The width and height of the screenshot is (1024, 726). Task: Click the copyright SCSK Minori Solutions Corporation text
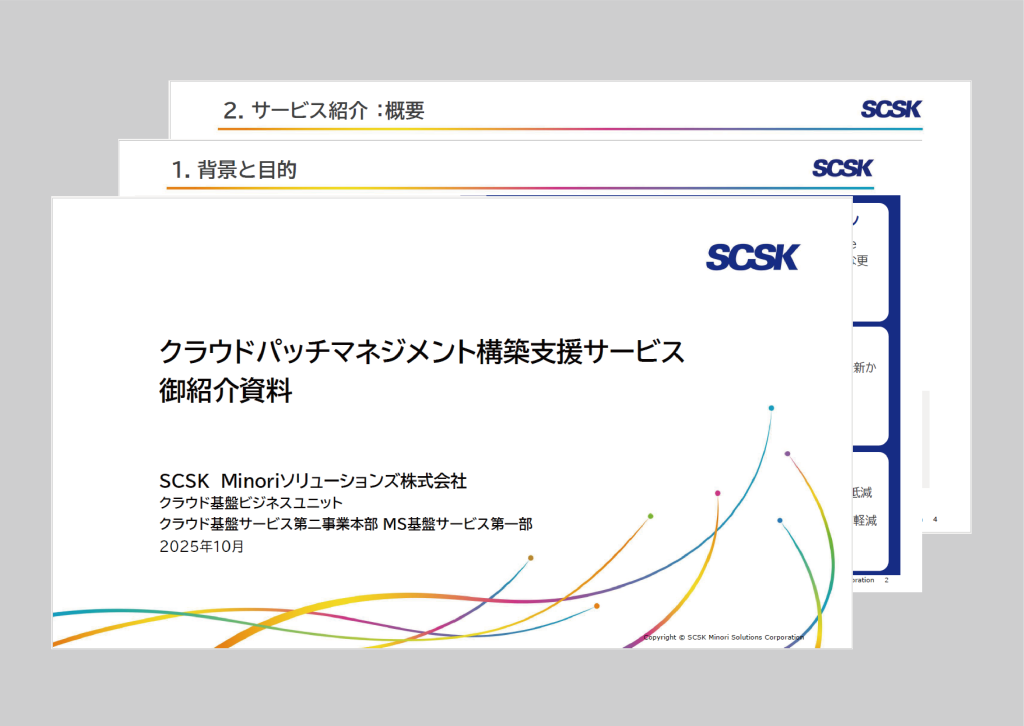tap(723, 637)
